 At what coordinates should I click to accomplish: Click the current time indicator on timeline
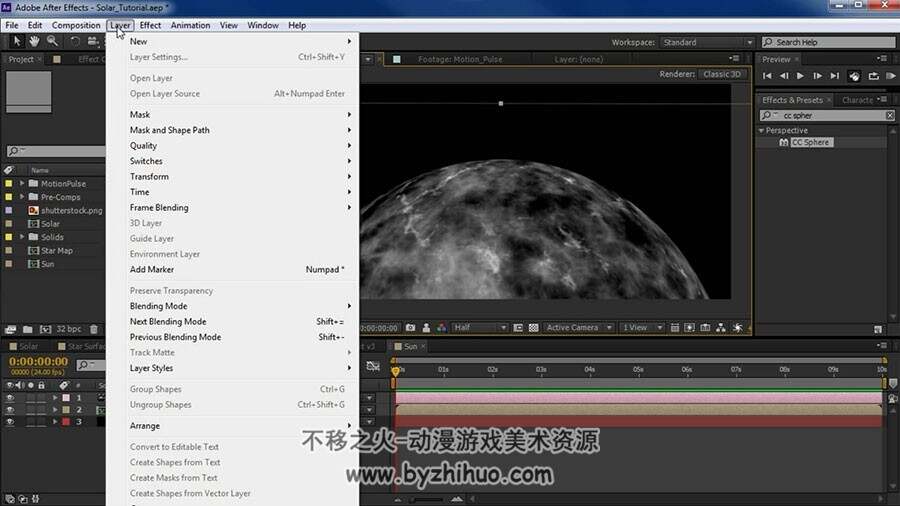click(x=395, y=371)
